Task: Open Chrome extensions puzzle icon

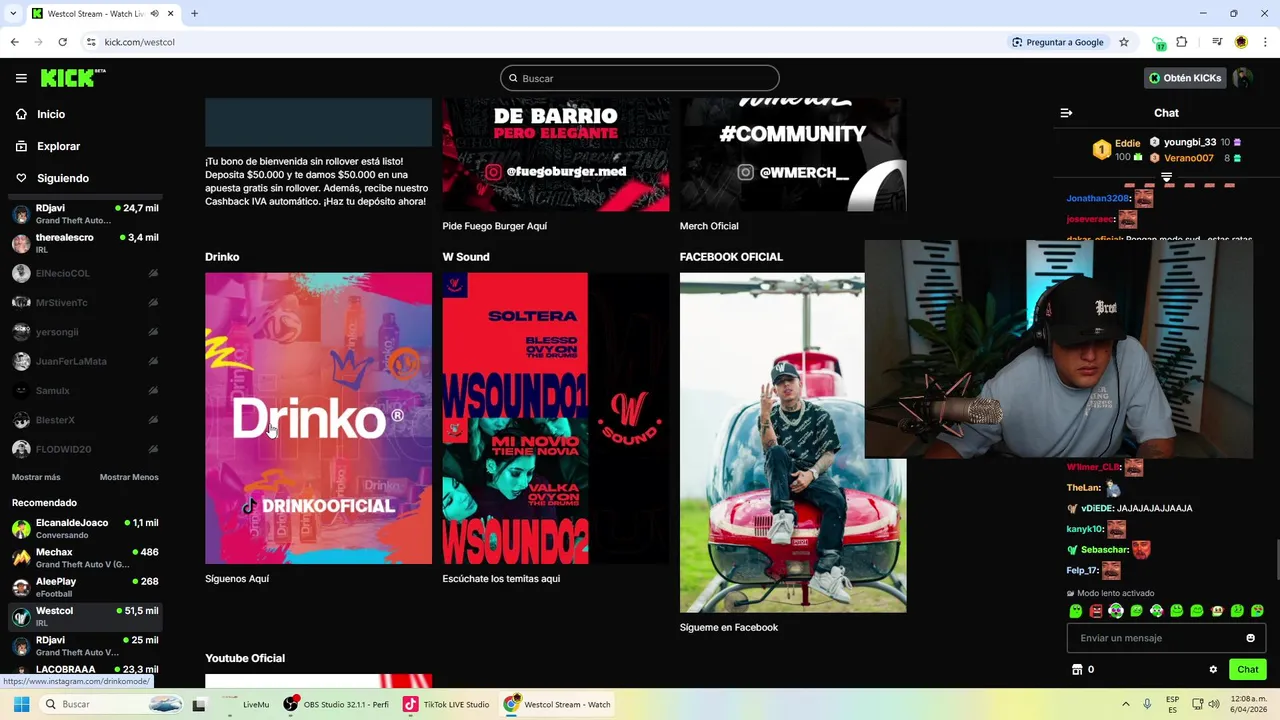Action: pyautogui.click(x=1182, y=42)
